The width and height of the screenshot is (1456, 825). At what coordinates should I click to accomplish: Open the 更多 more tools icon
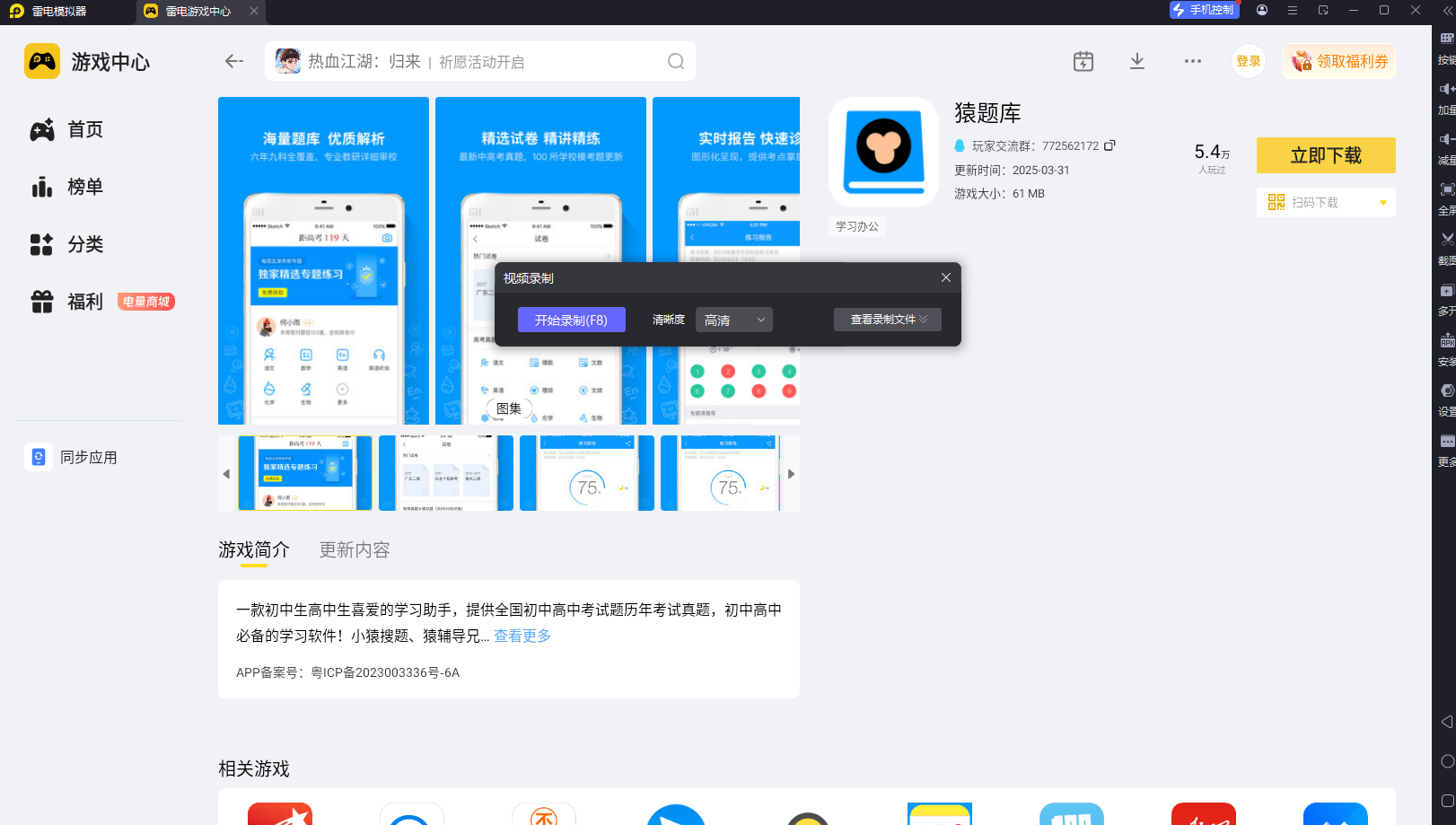coord(1445,441)
